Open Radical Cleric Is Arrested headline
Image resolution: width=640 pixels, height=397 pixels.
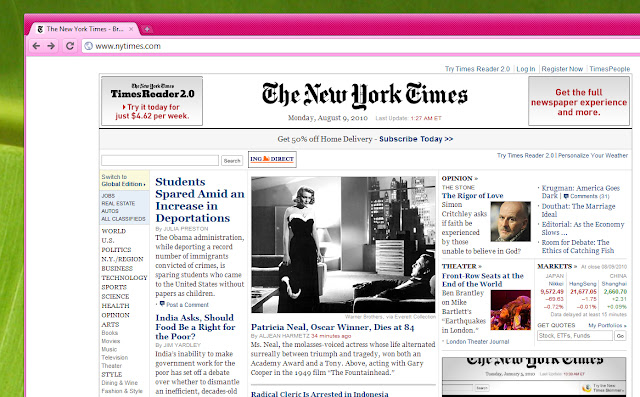320,394
